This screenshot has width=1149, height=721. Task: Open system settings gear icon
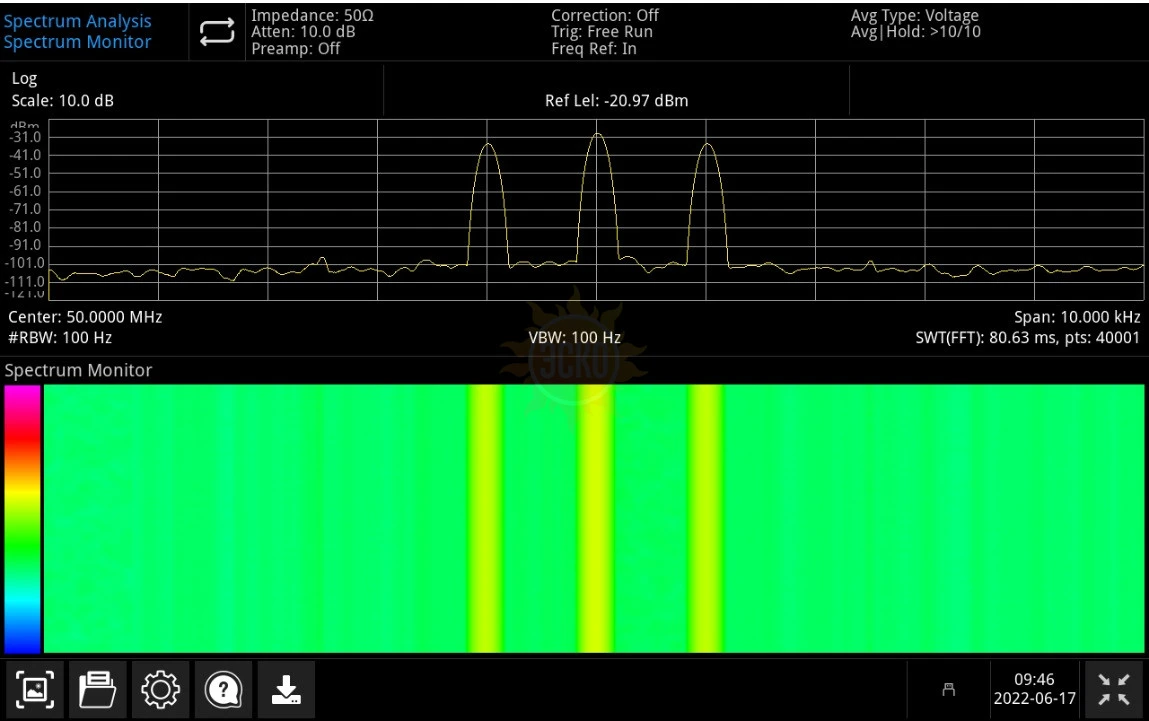click(x=160, y=689)
